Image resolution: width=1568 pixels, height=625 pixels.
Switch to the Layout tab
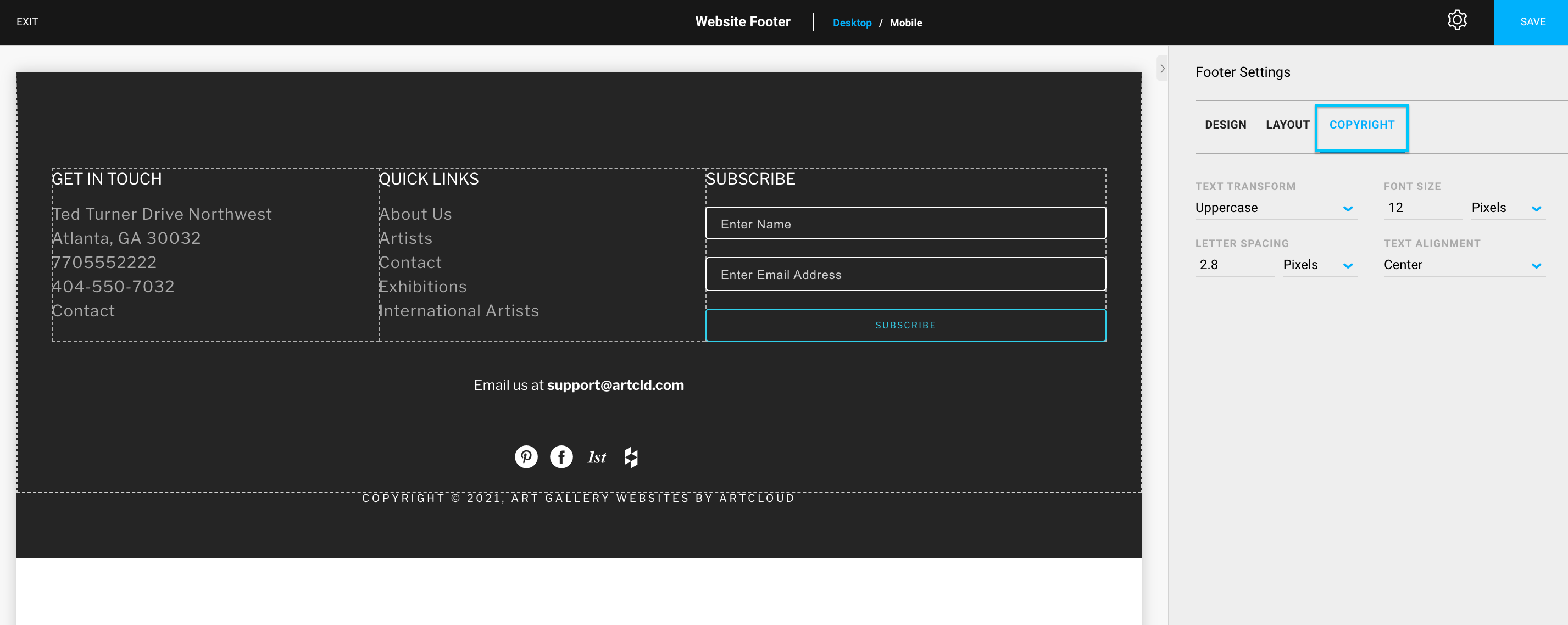tap(1287, 124)
